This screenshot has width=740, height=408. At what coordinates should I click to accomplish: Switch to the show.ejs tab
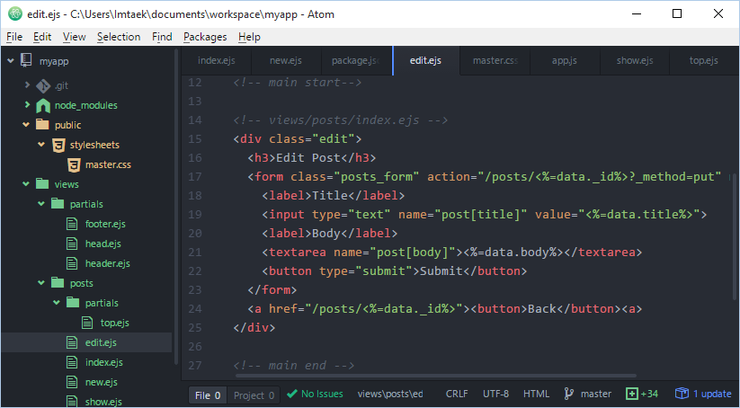point(634,61)
